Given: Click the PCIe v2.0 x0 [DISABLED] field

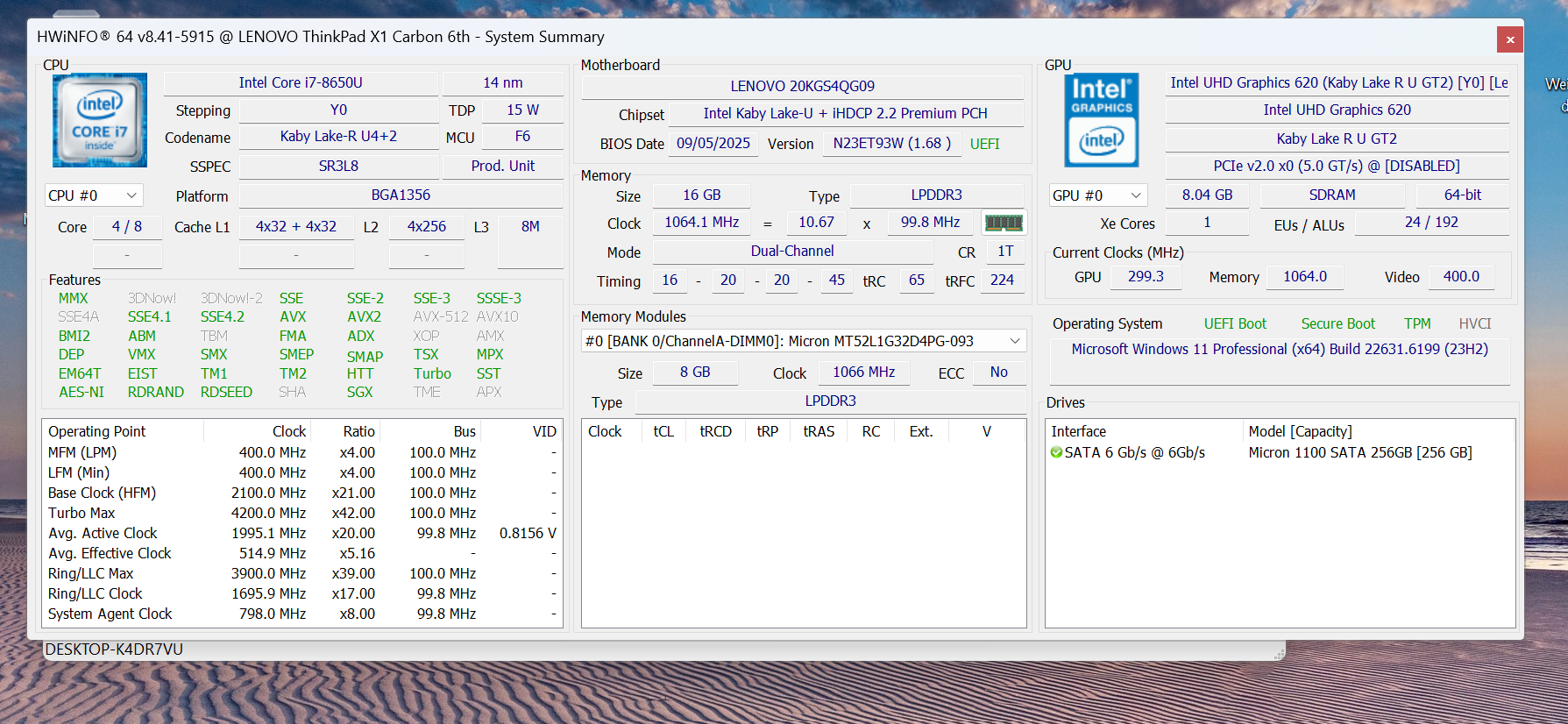Looking at the screenshot, I should click(x=1337, y=167).
